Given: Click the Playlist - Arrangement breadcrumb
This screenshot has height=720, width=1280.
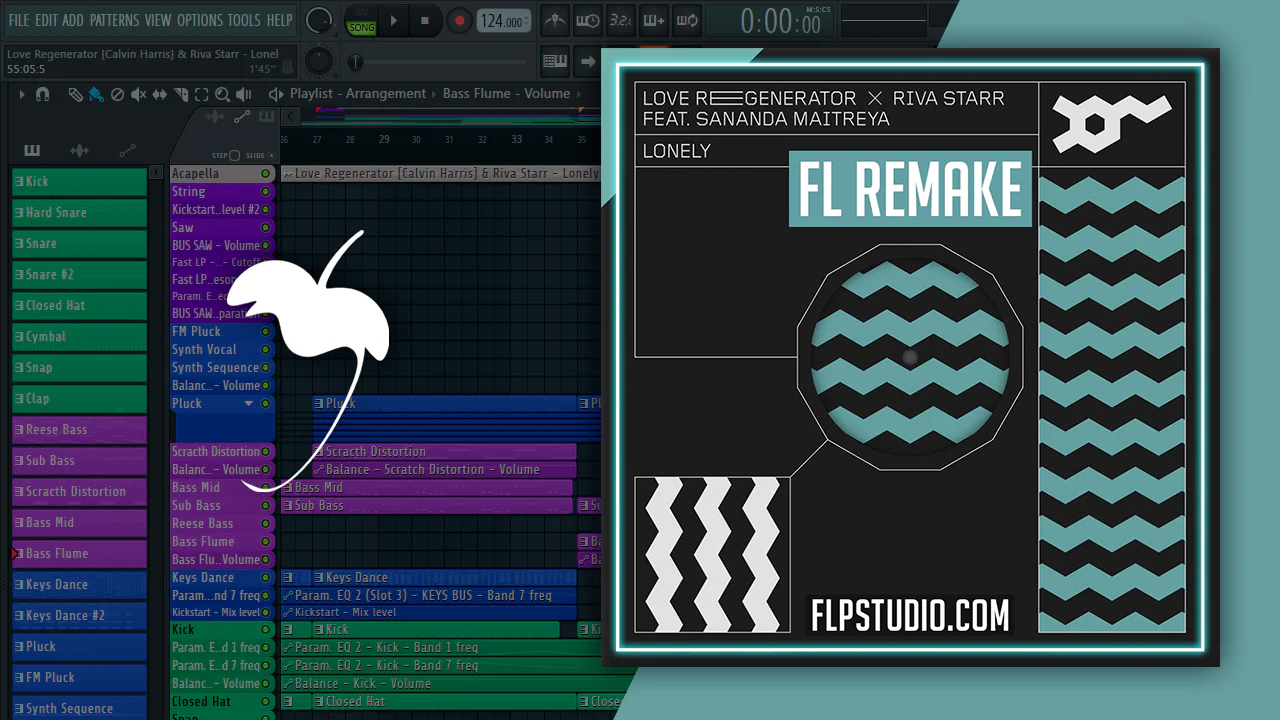Looking at the screenshot, I should [358, 94].
